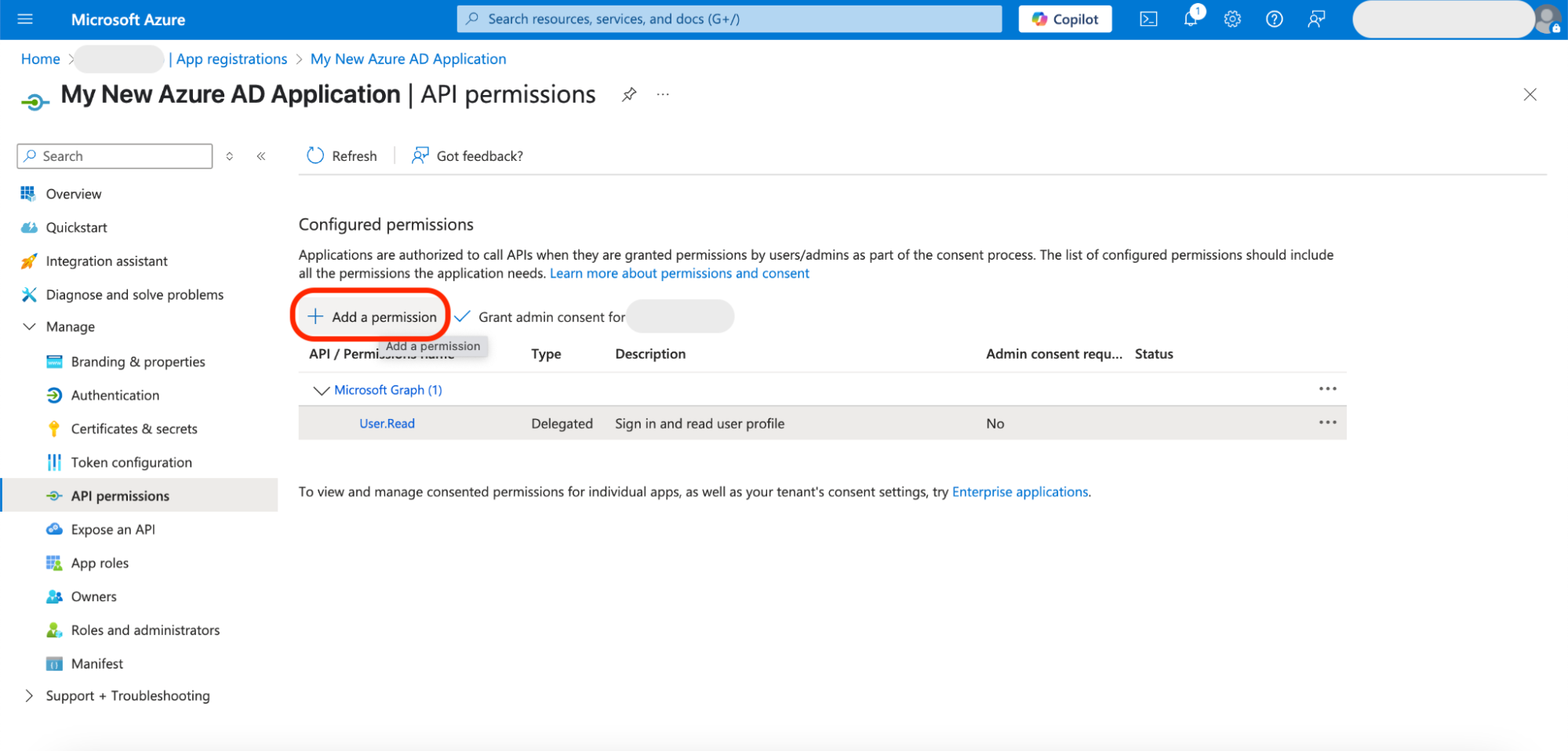Click the Microsoft Azure logo text
This screenshot has width=1568, height=751.
[x=128, y=20]
